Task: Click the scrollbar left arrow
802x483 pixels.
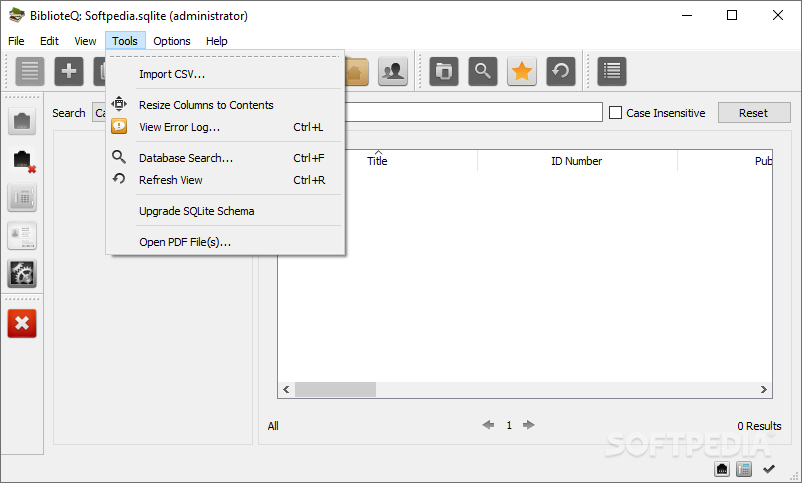Action: coord(286,389)
